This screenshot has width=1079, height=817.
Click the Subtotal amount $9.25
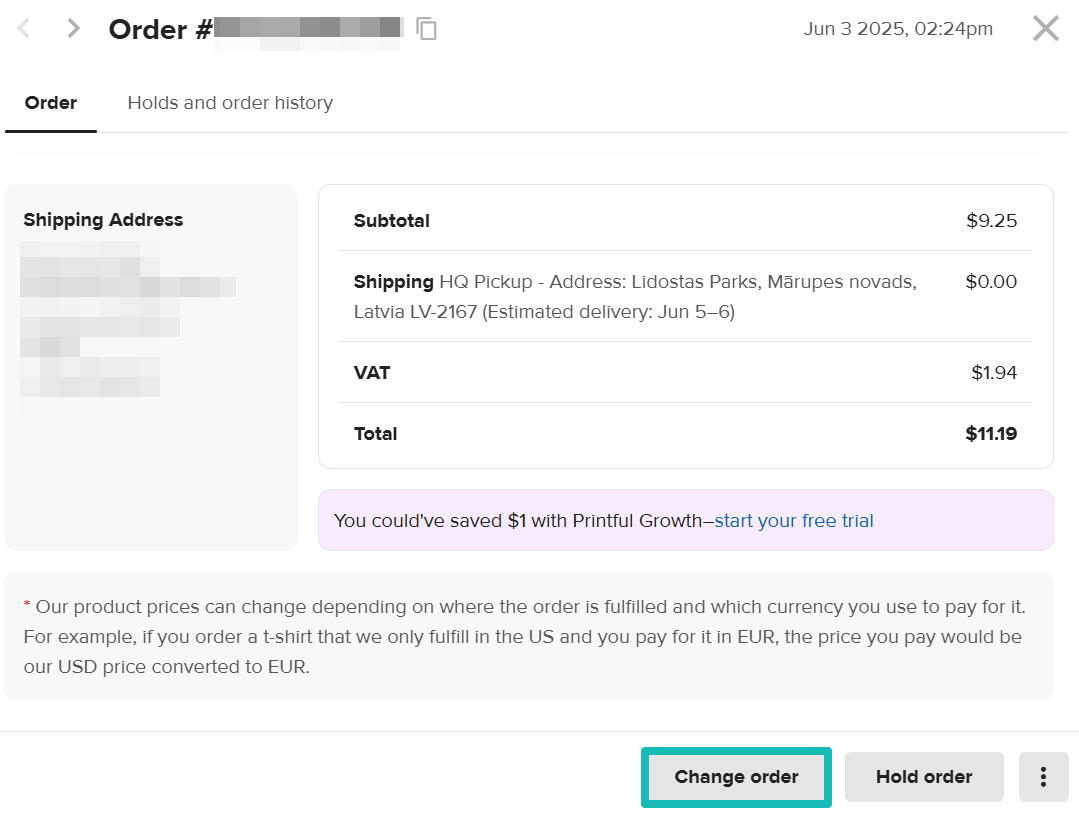click(x=991, y=221)
